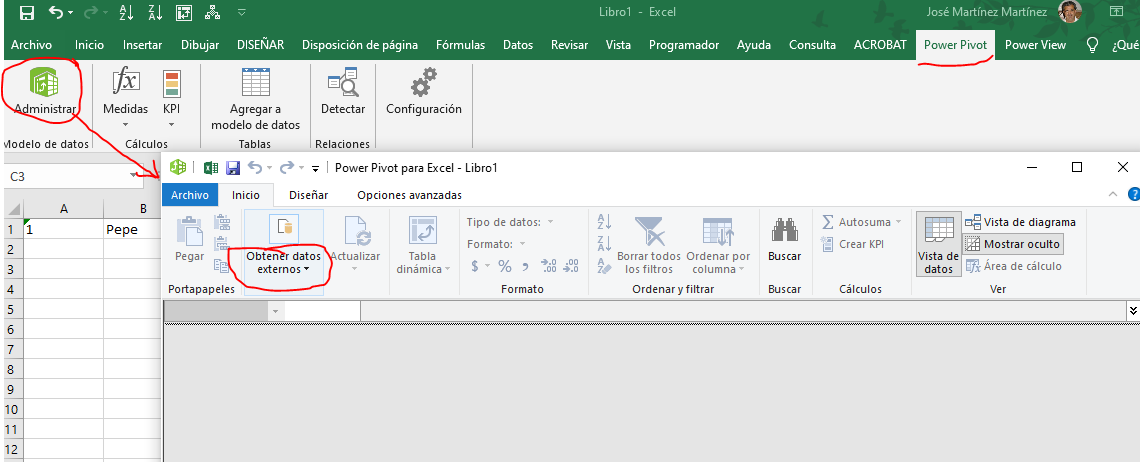The image size is (1140, 462).
Task: Collapse the Power Pivot ribbon chevron
Action: click(1112, 194)
